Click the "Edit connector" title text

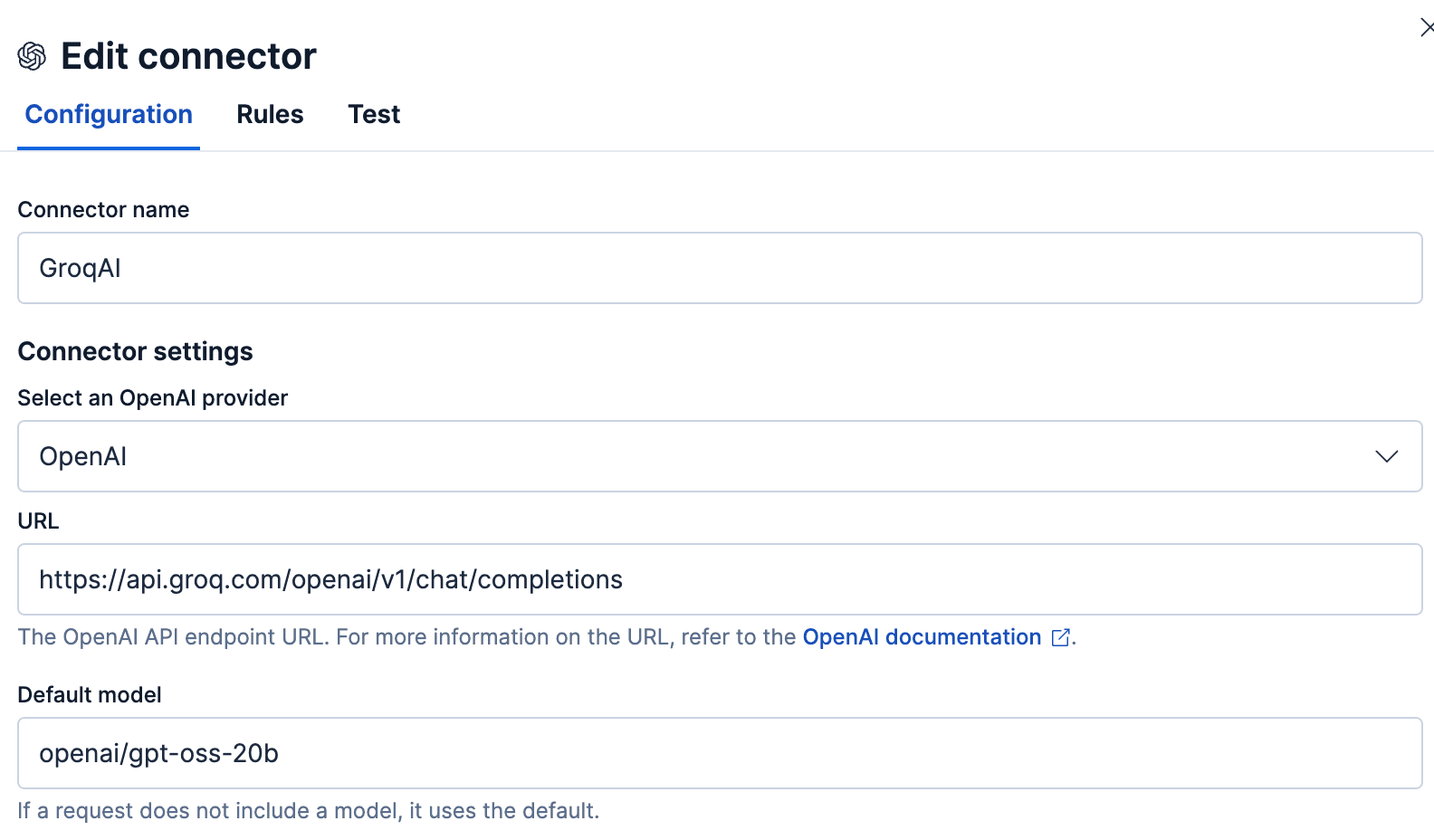pyautogui.click(x=188, y=56)
